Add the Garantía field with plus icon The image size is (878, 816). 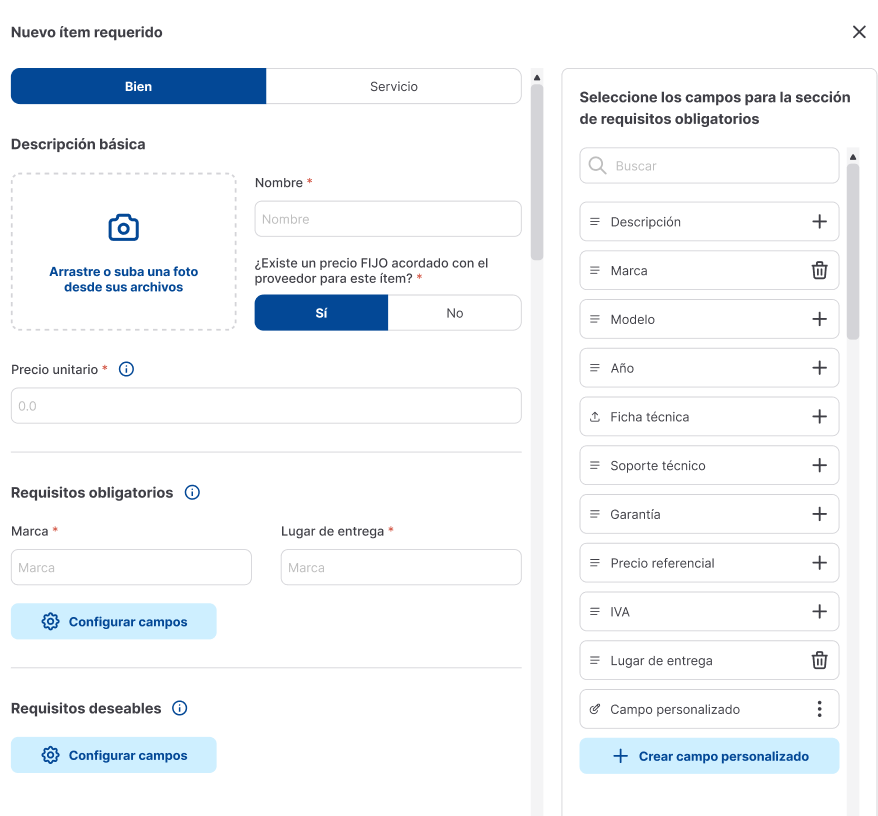click(819, 514)
